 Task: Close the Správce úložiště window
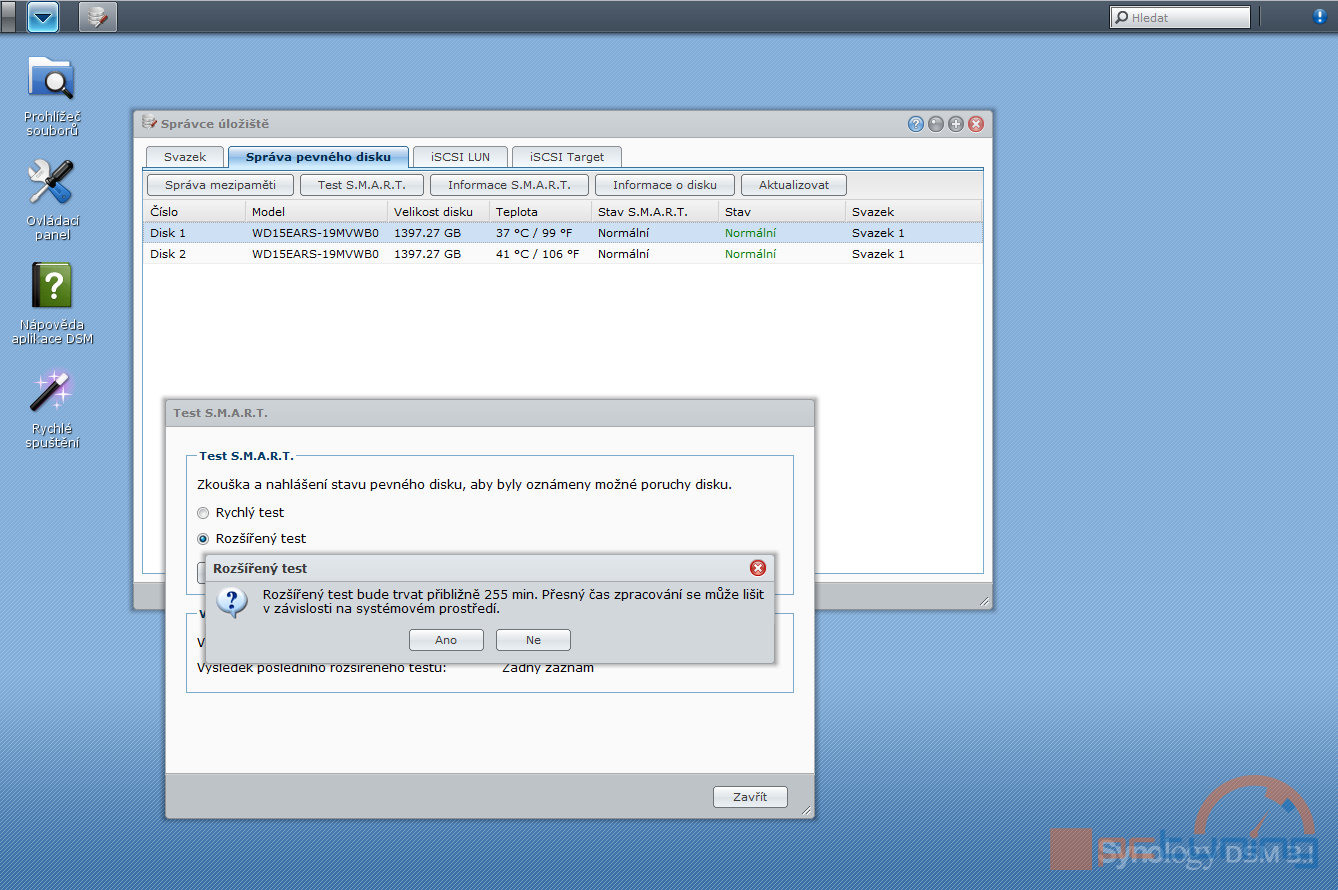(x=976, y=124)
